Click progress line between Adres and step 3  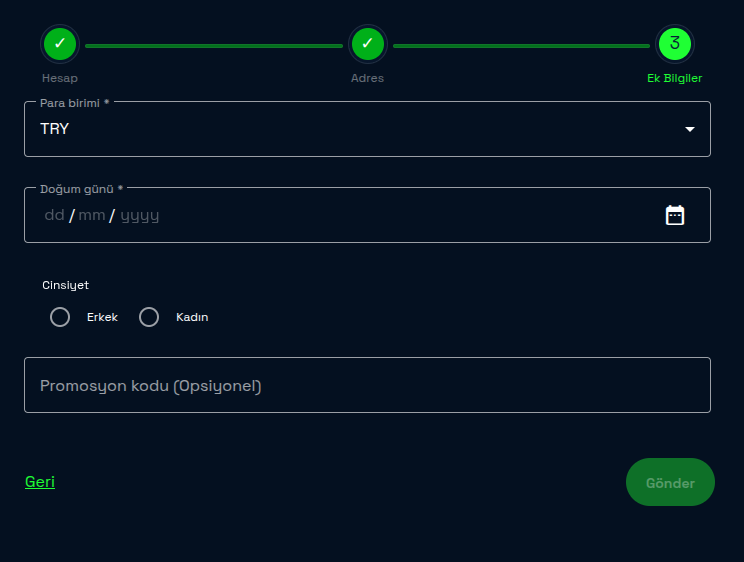tap(521, 45)
